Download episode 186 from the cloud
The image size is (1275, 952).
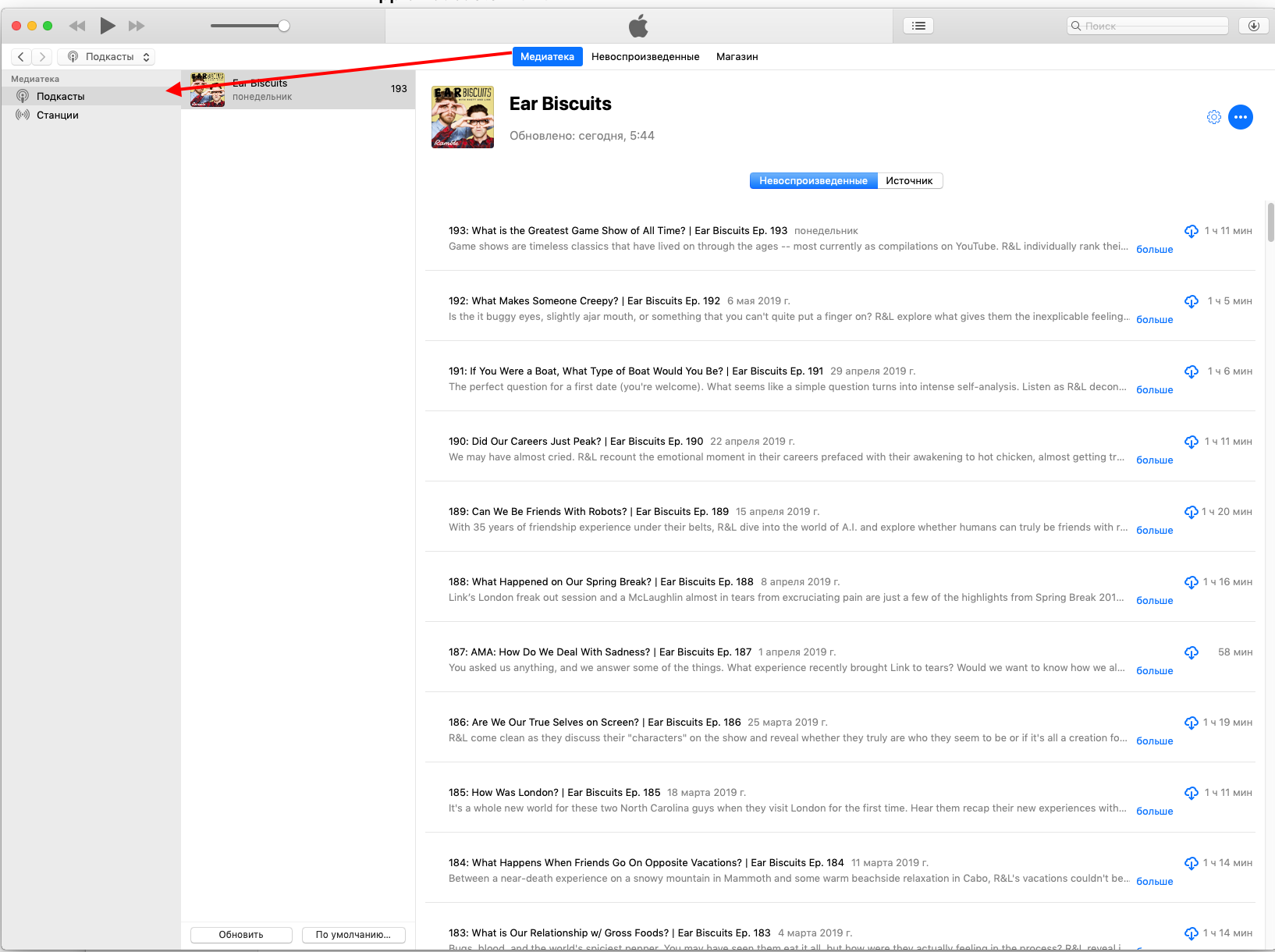click(x=1192, y=723)
